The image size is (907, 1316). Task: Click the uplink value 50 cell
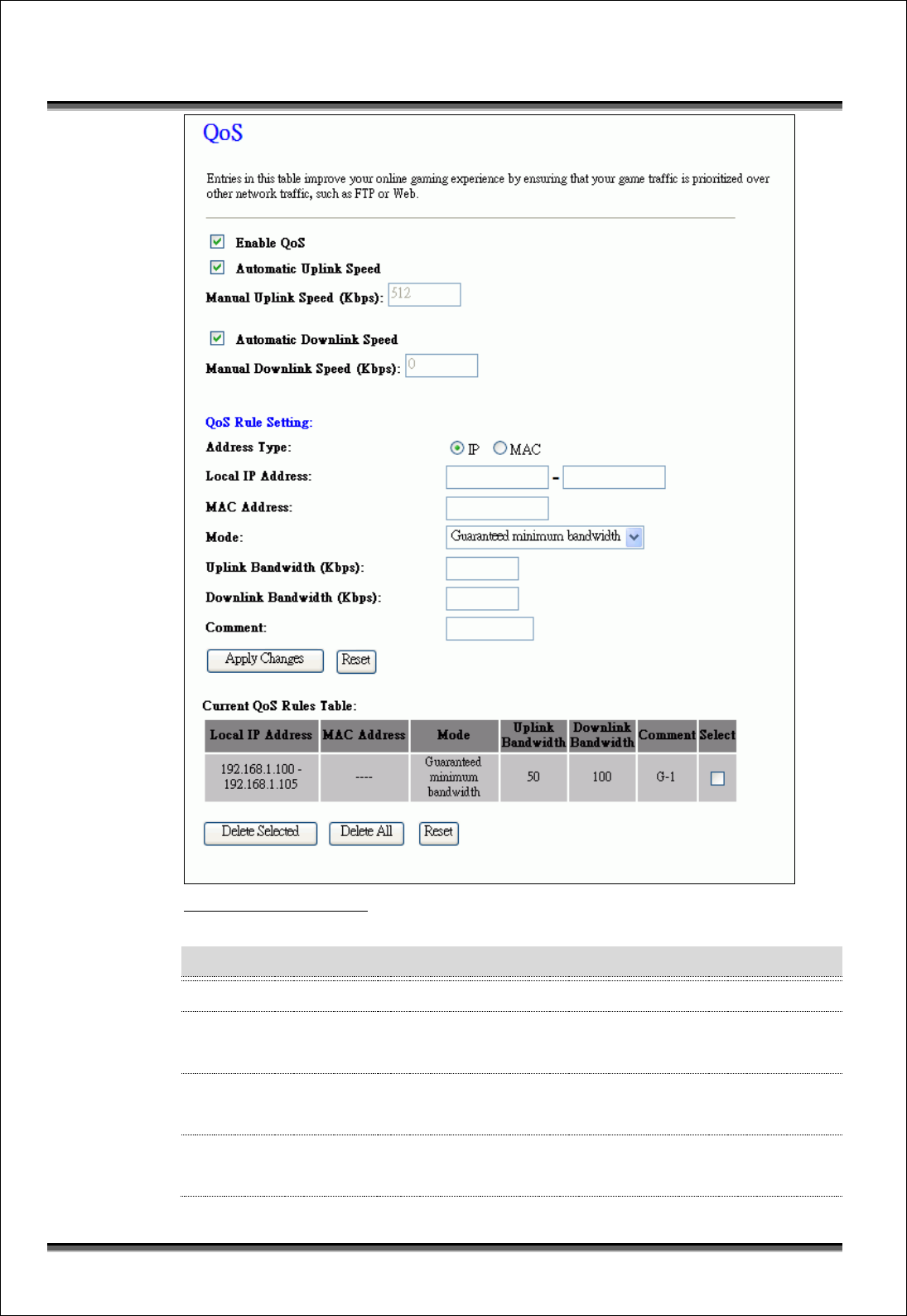(x=533, y=777)
